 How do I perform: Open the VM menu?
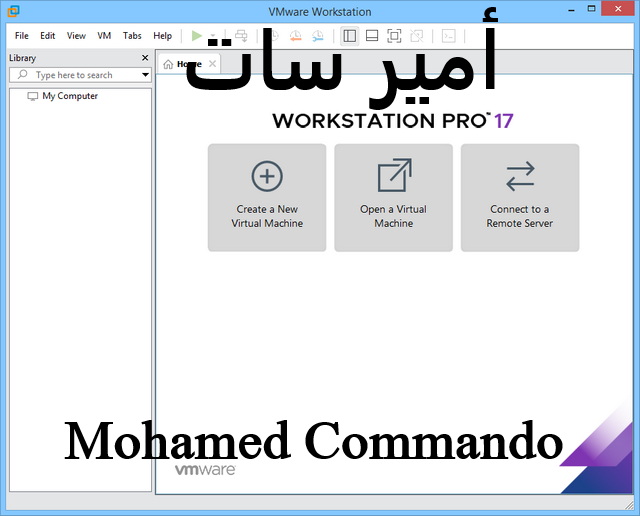pyautogui.click(x=104, y=36)
